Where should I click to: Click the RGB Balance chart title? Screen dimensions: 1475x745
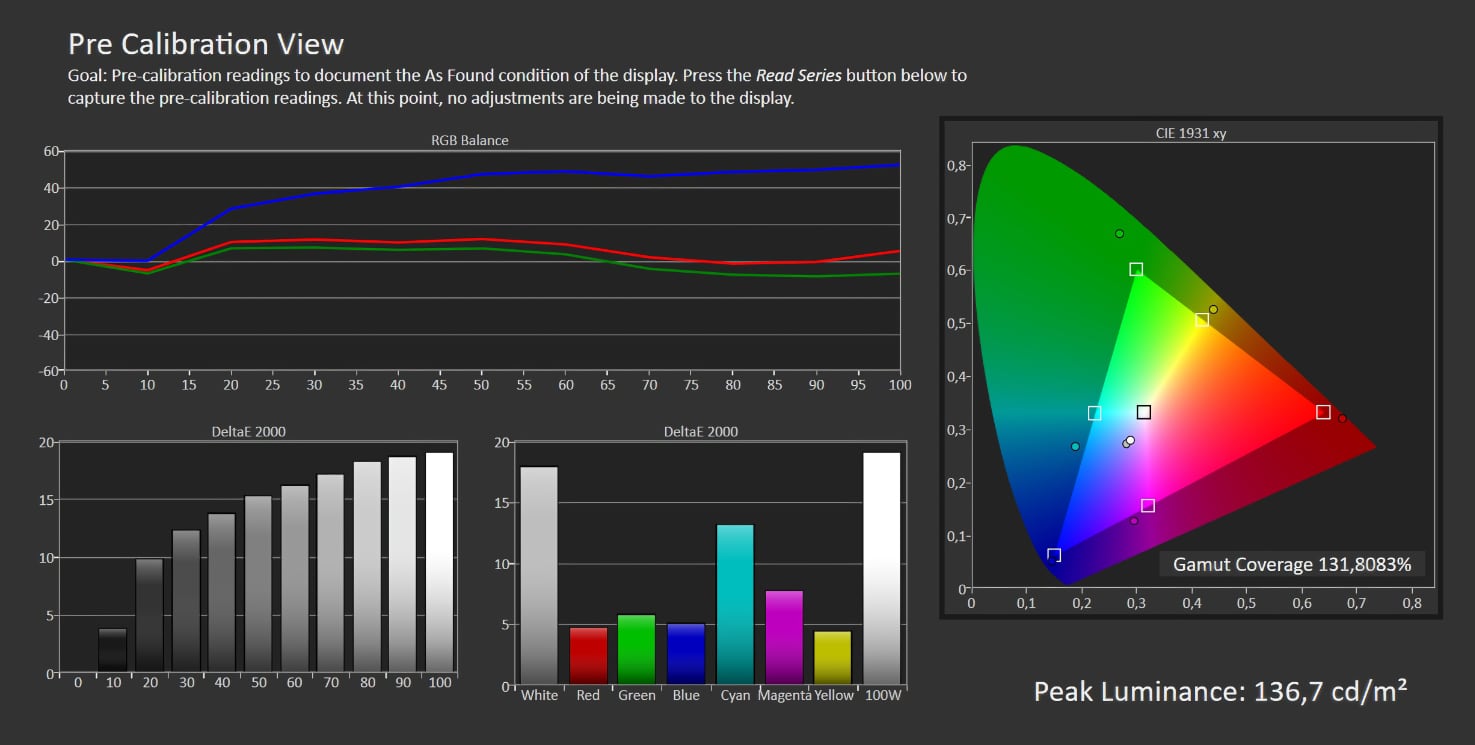coord(469,140)
